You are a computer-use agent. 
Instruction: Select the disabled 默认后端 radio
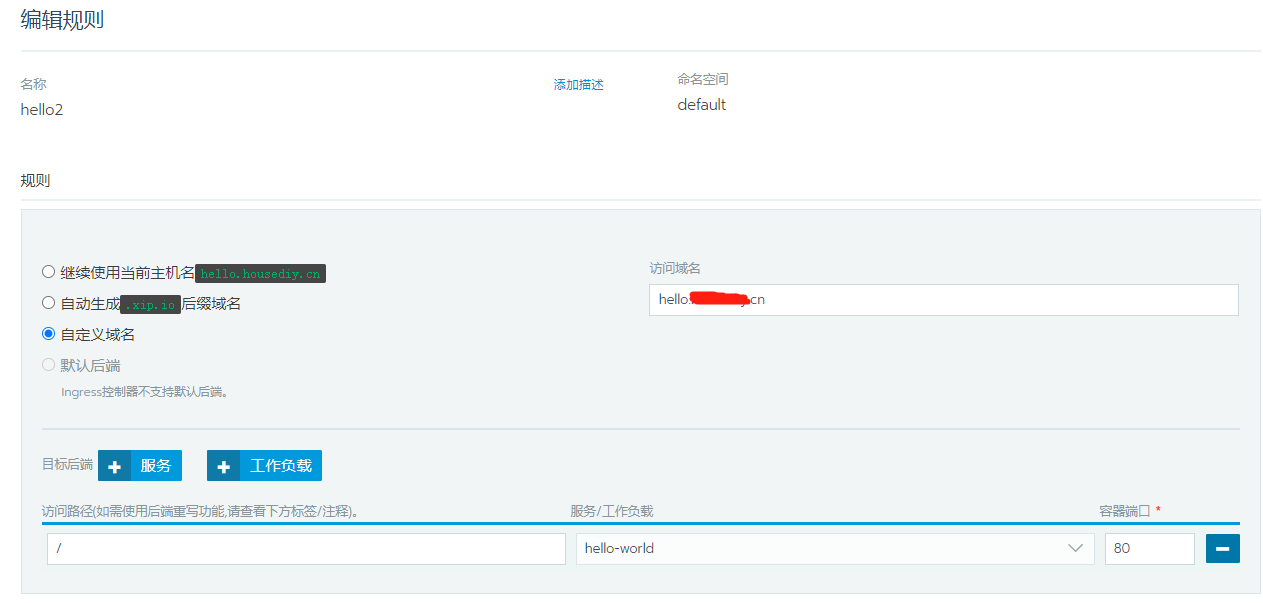pos(49,365)
